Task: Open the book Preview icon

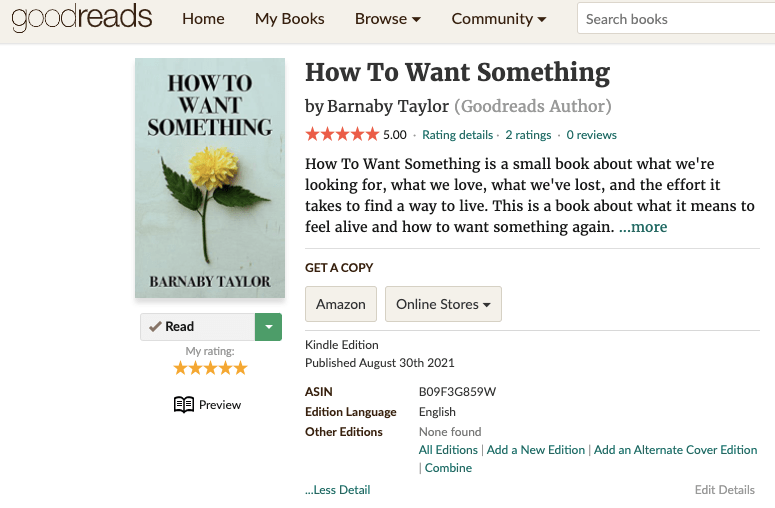Action: [x=184, y=405]
